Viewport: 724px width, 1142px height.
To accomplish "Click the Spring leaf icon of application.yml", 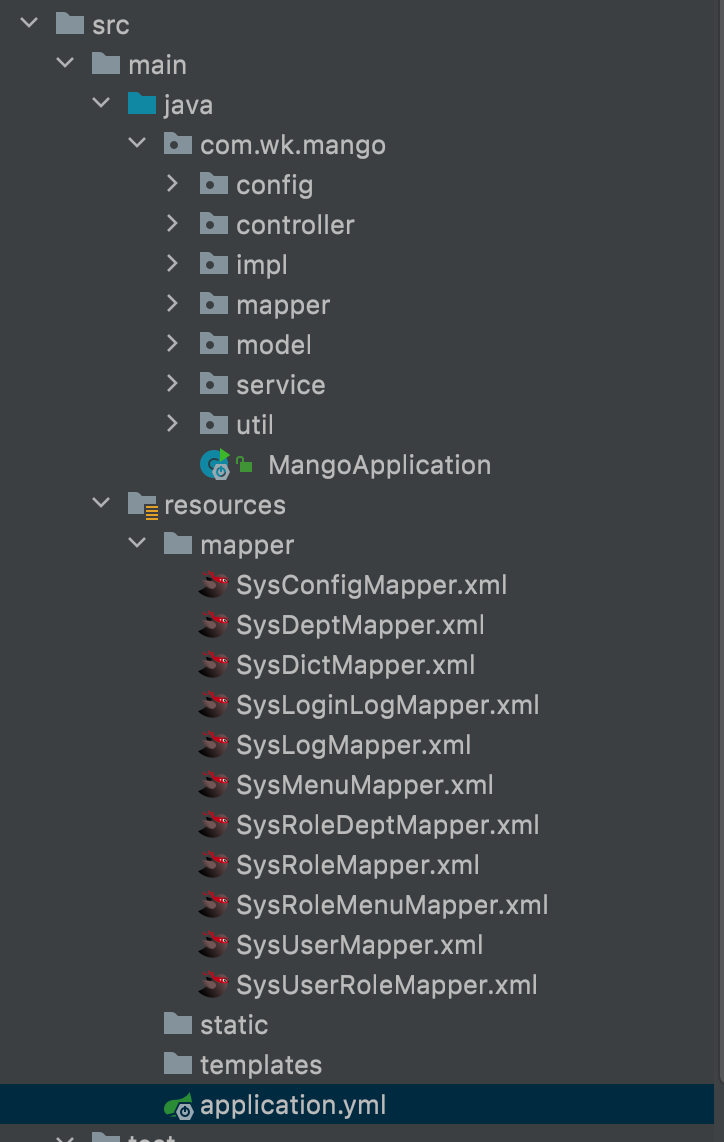I will [178, 1105].
